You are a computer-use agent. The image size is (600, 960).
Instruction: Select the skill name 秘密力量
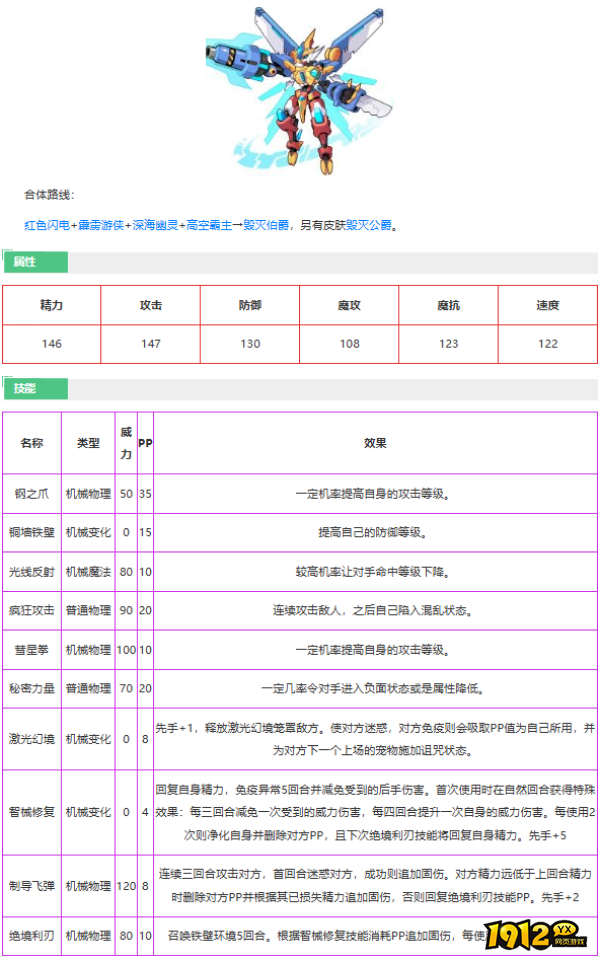click(32, 689)
